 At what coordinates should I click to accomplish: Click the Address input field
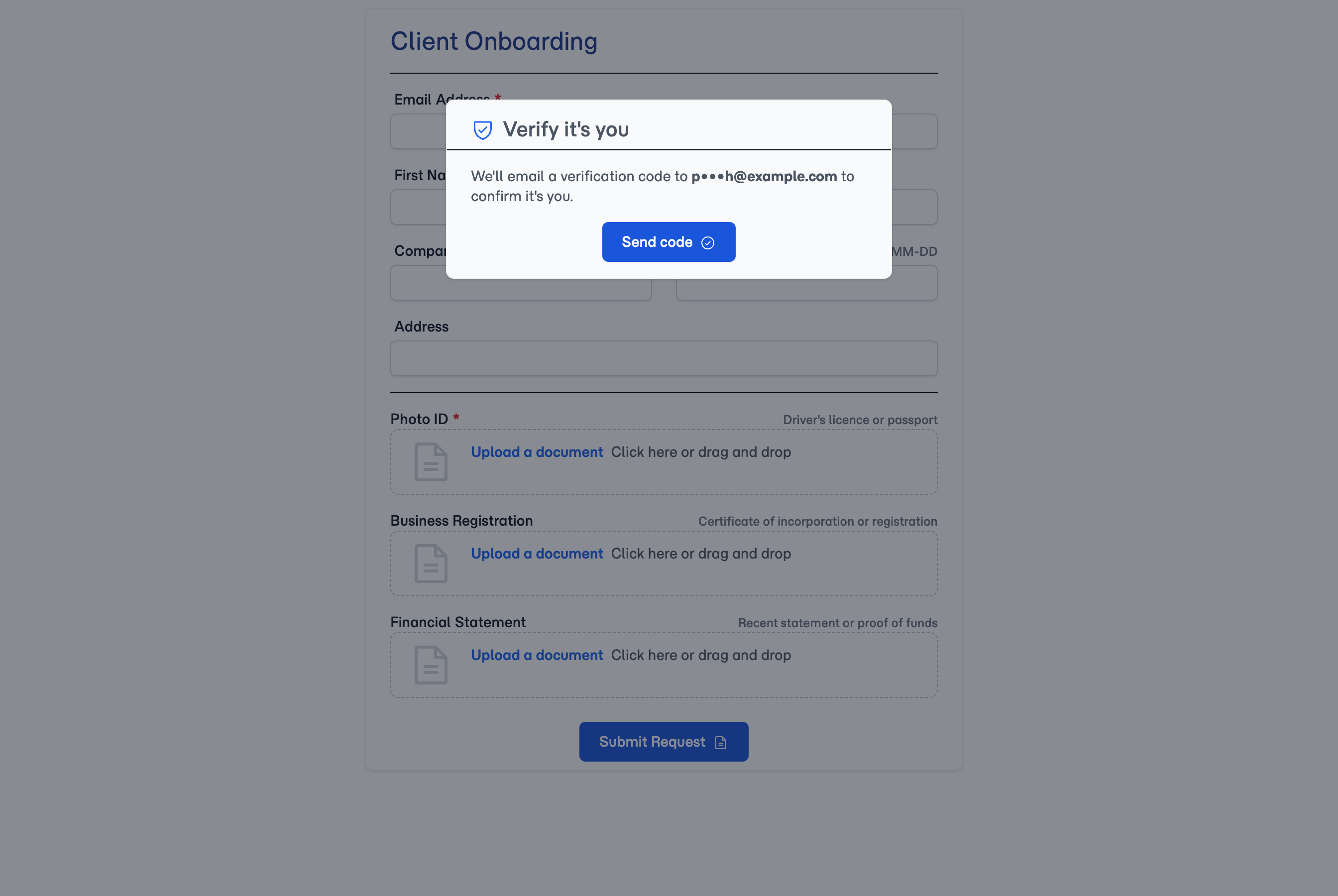point(664,358)
